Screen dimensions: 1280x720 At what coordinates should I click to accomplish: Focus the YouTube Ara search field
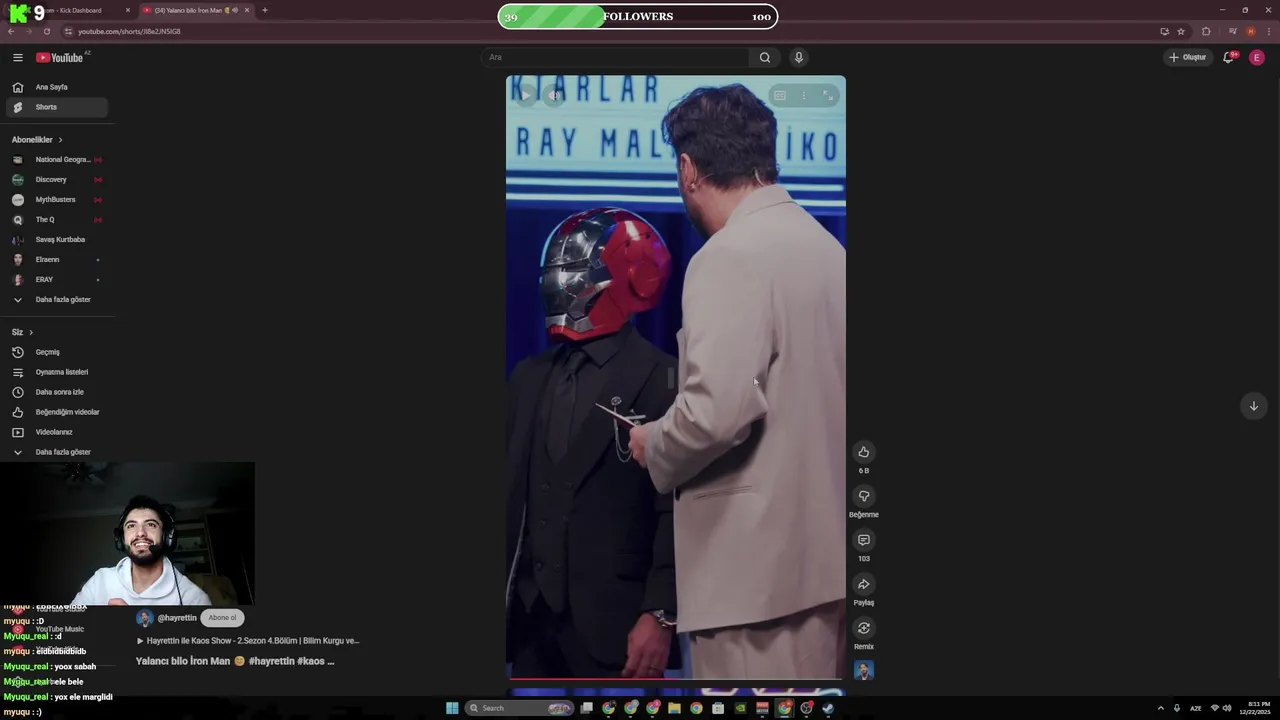point(615,57)
